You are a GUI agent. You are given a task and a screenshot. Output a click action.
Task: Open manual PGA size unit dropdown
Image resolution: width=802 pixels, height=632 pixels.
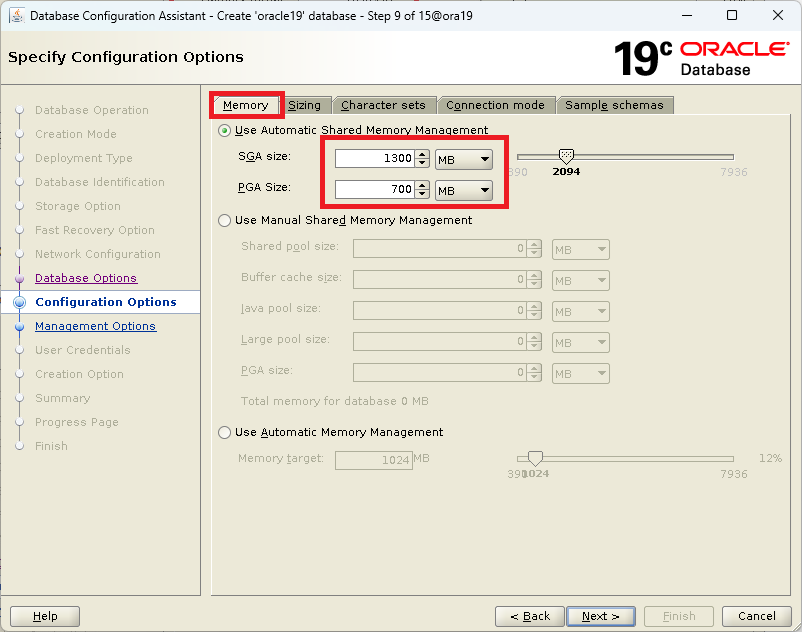click(x=581, y=374)
